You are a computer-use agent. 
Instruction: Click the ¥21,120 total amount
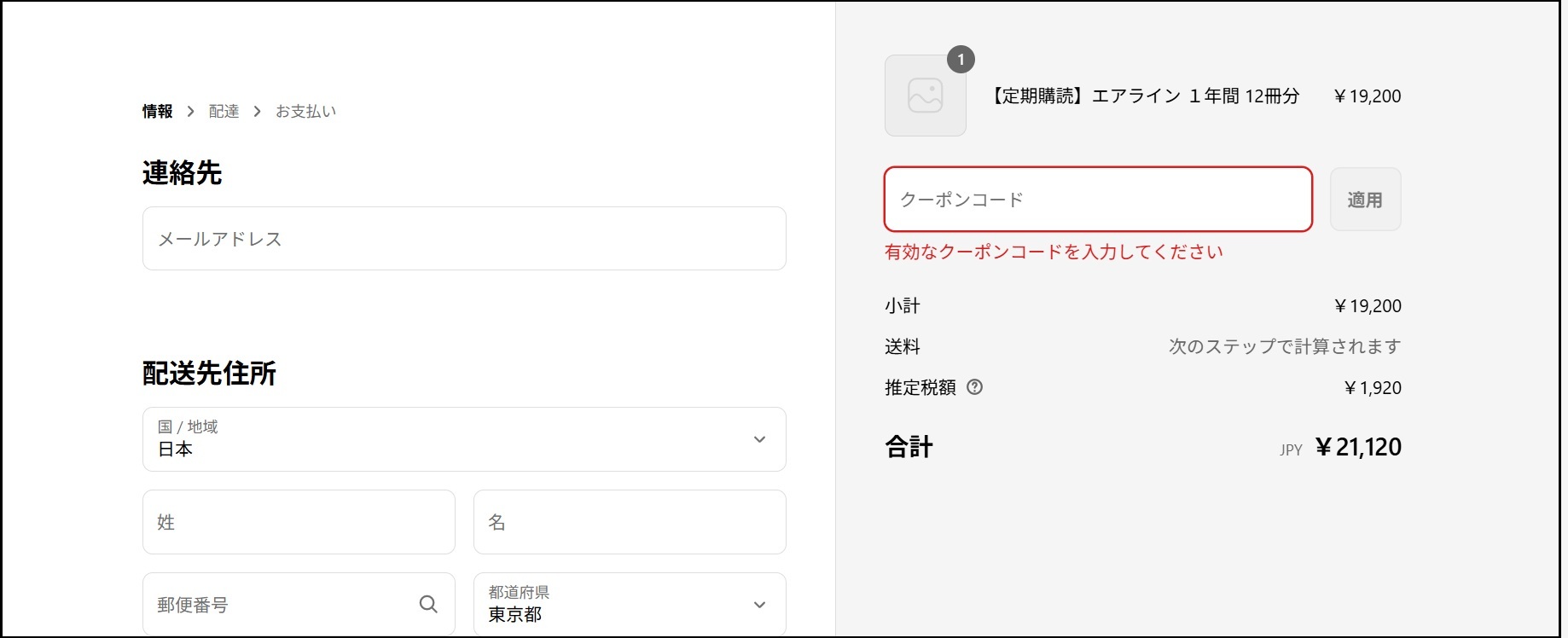(x=1358, y=447)
